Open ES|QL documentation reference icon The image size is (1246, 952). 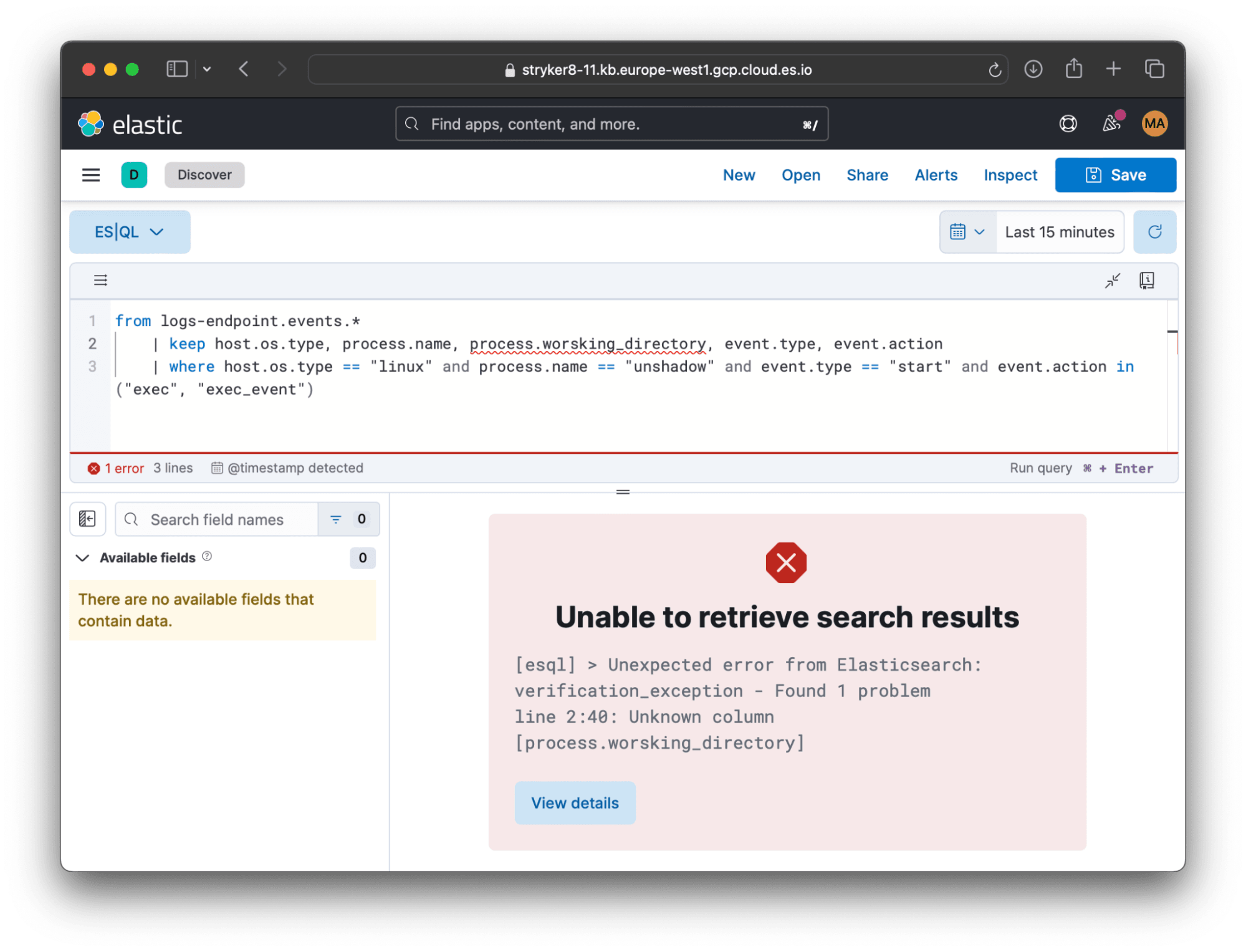click(x=1146, y=281)
